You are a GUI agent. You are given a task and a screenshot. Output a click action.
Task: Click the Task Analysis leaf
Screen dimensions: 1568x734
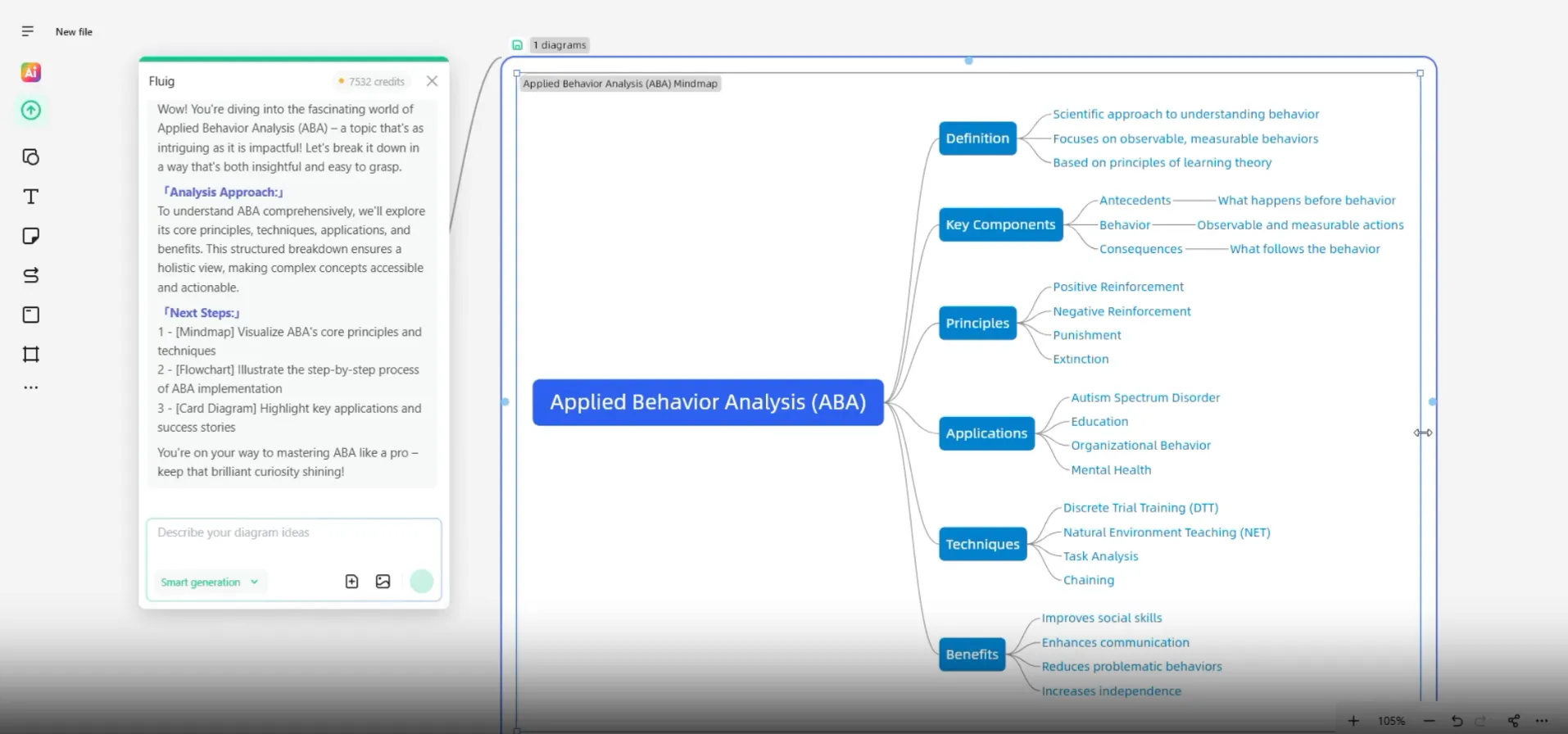click(x=1100, y=556)
